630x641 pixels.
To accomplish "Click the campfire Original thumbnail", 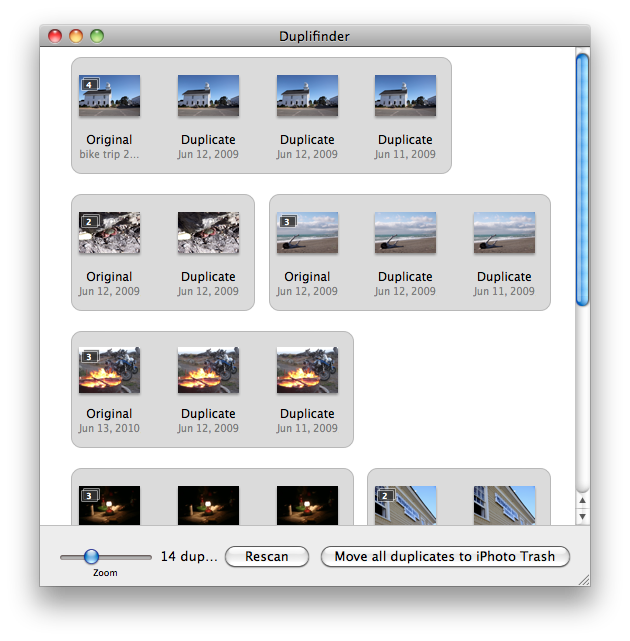I will click(x=110, y=370).
